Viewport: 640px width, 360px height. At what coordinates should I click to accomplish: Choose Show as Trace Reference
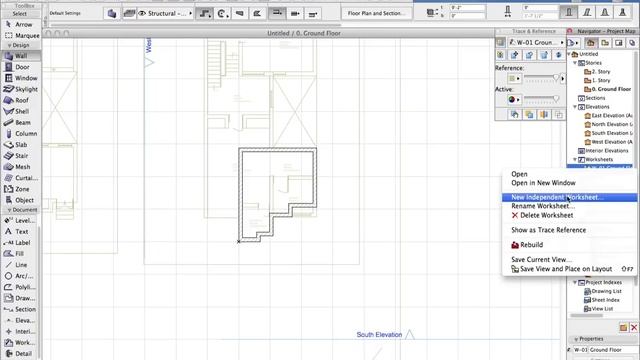569,230
